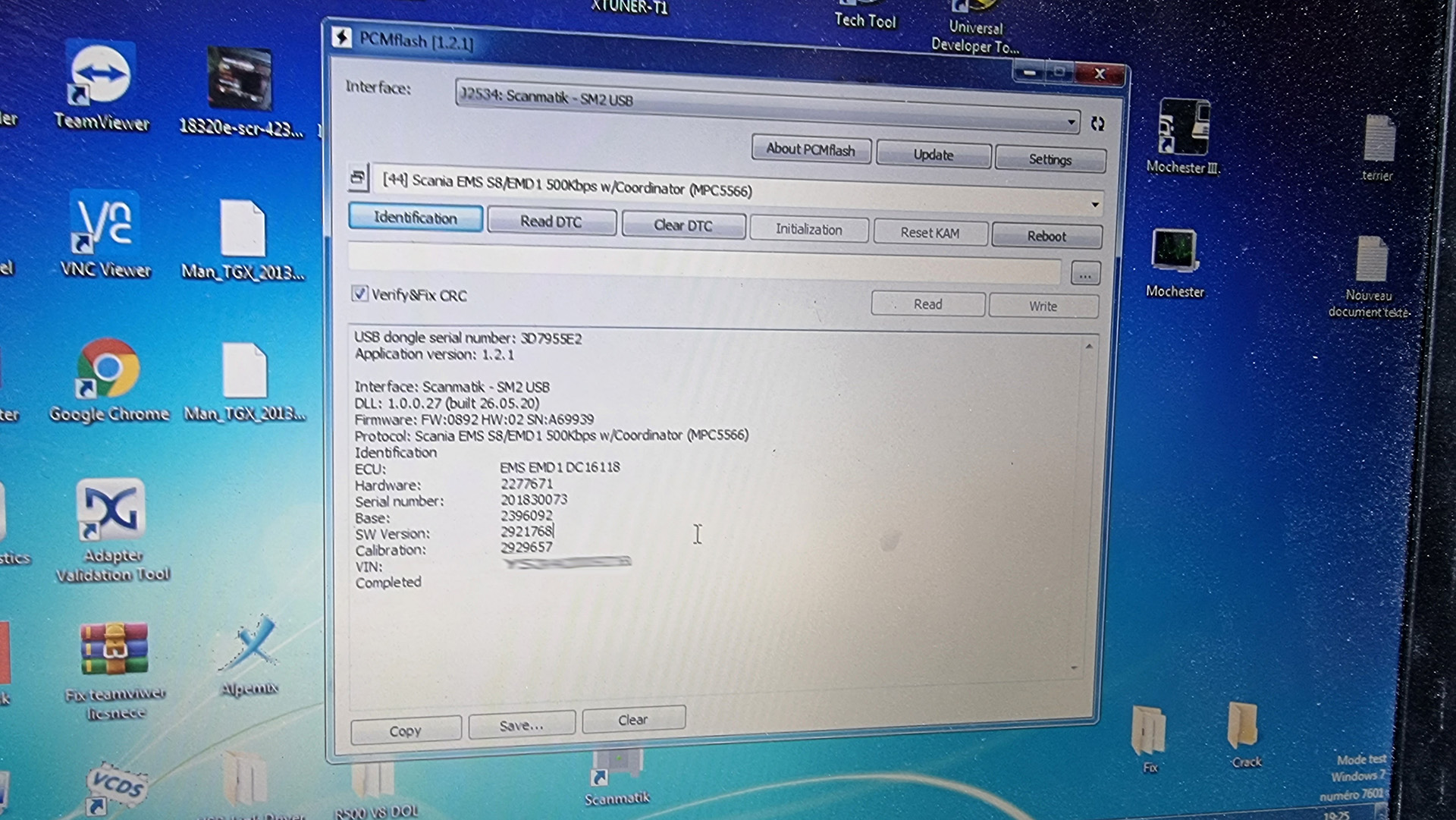
Task: Click the Base value 2396092
Action: (526, 516)
